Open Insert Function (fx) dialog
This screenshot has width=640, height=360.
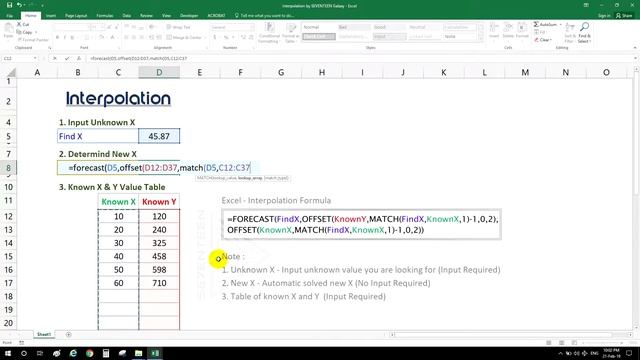point(78,58)
